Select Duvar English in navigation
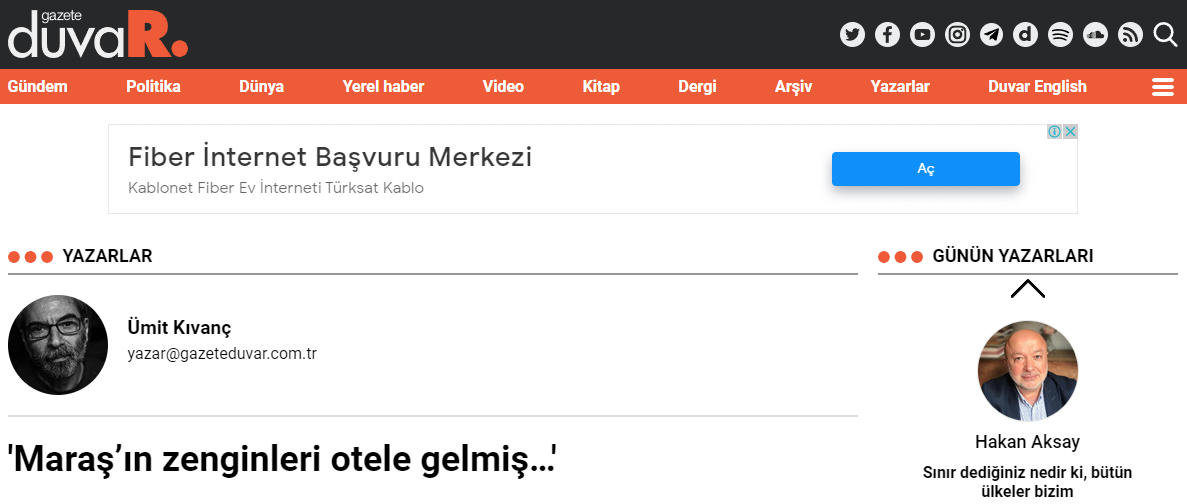 click(1037, 86)
